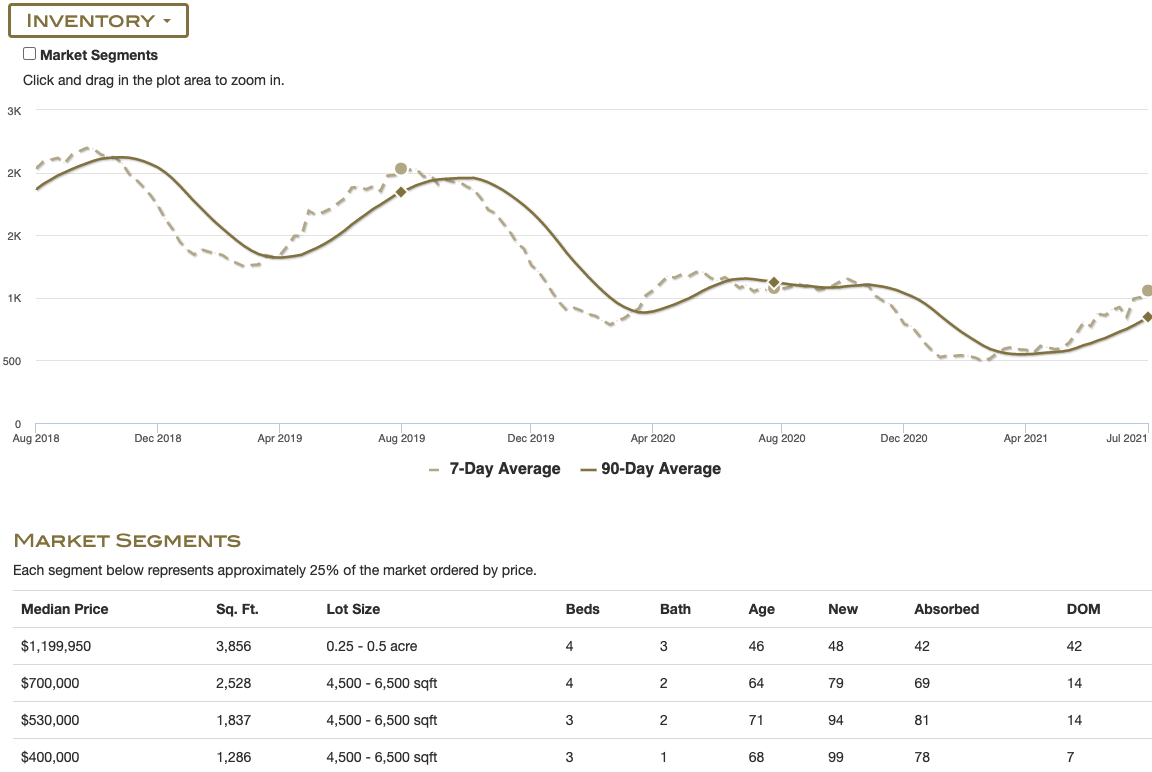Select the 90-day diamond marker at Aug 2019

[x=401, y=192]
